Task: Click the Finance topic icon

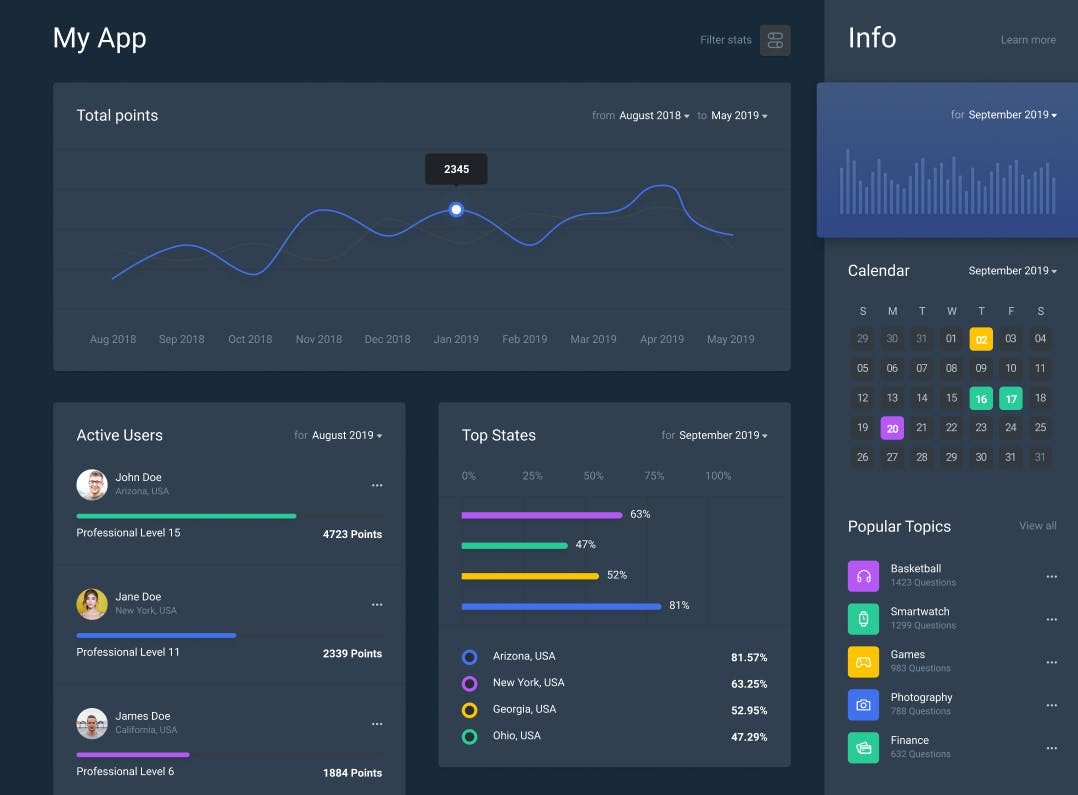Action: click(863, 748)
